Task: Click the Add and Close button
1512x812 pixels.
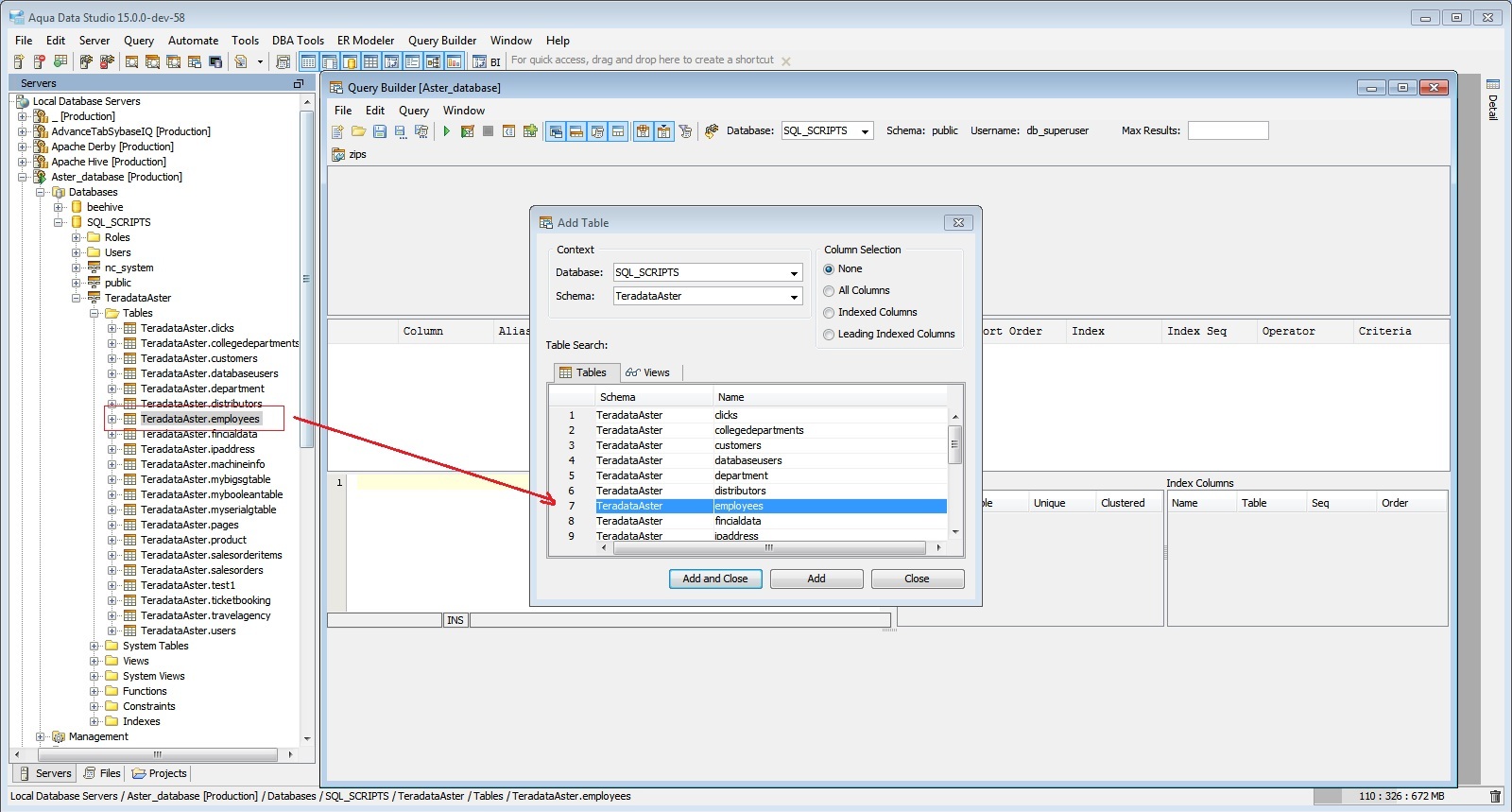Action: (715, 579)
